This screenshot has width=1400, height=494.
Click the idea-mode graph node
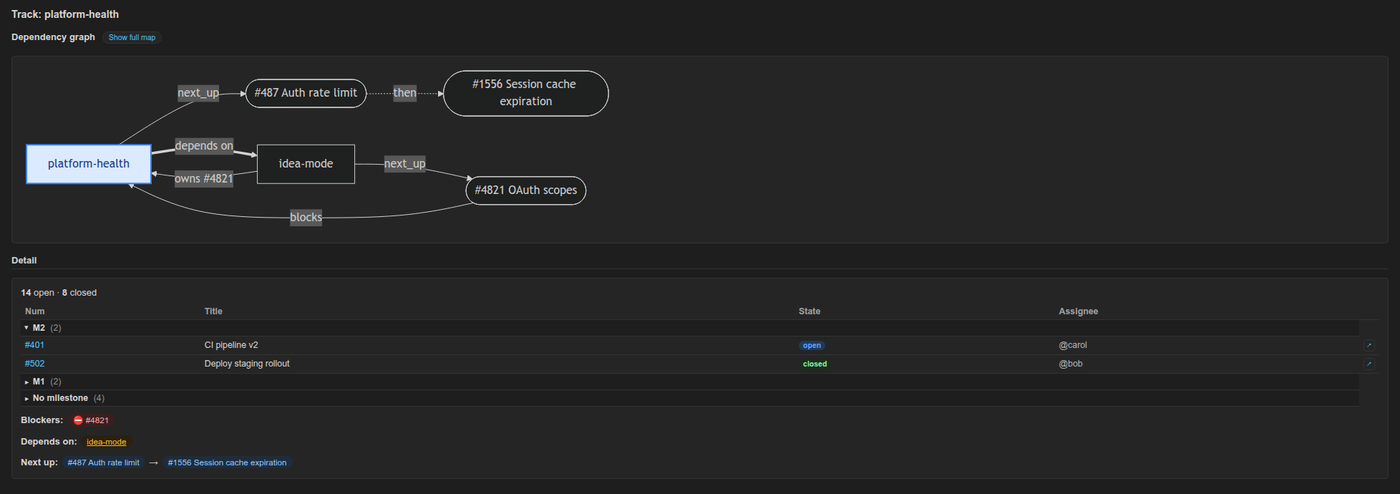(306, 164)
